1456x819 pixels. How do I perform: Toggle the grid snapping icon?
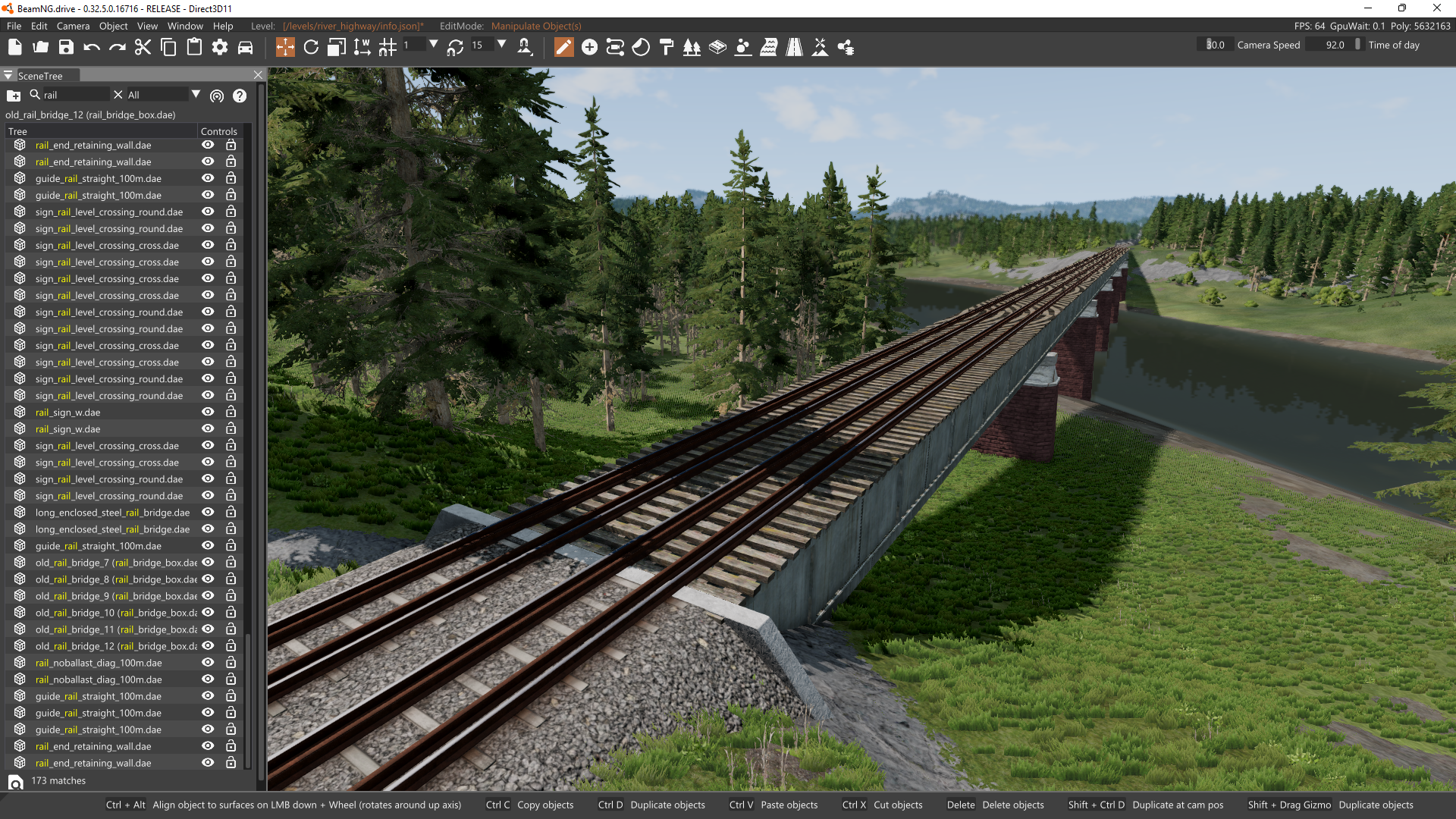(388, 47)
